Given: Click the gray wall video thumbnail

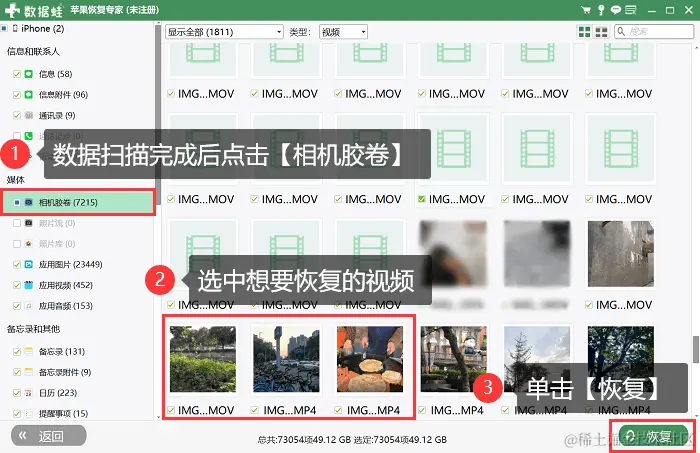Looking at the screenshot, I should tap(621, 254).
